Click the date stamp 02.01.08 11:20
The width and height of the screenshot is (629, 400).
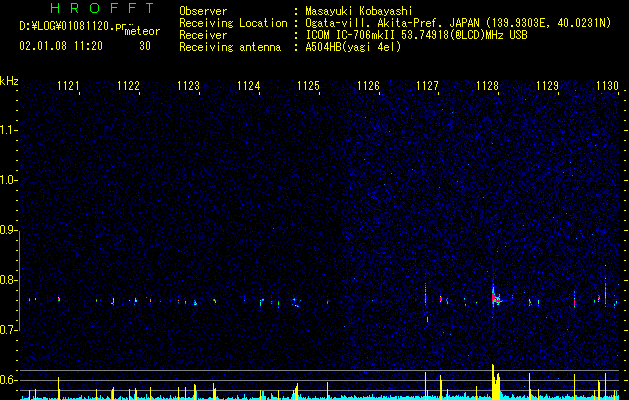(61, 46)
